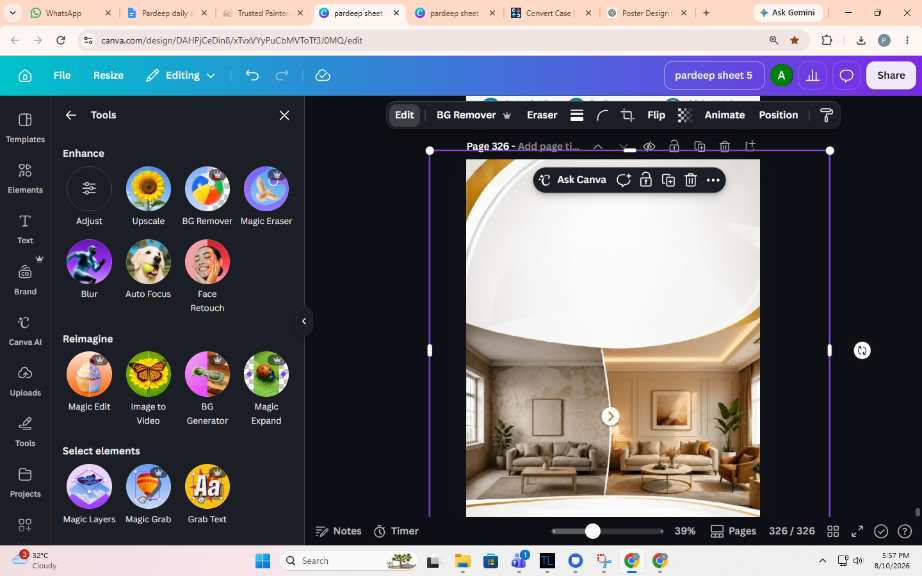This screenshot has height=576, width=922.
Task: Adjust the zoom slider handle
Action: (593, 531)
